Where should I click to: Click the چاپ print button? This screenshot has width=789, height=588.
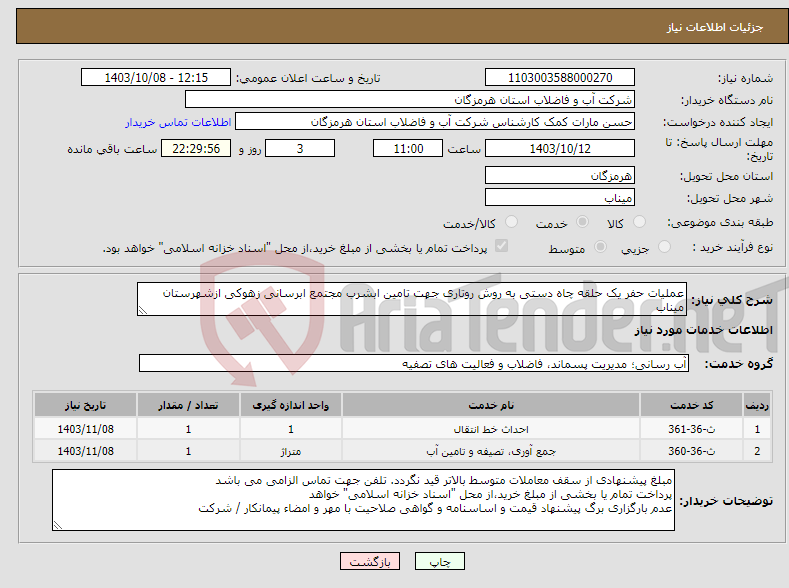click(440, 561)
